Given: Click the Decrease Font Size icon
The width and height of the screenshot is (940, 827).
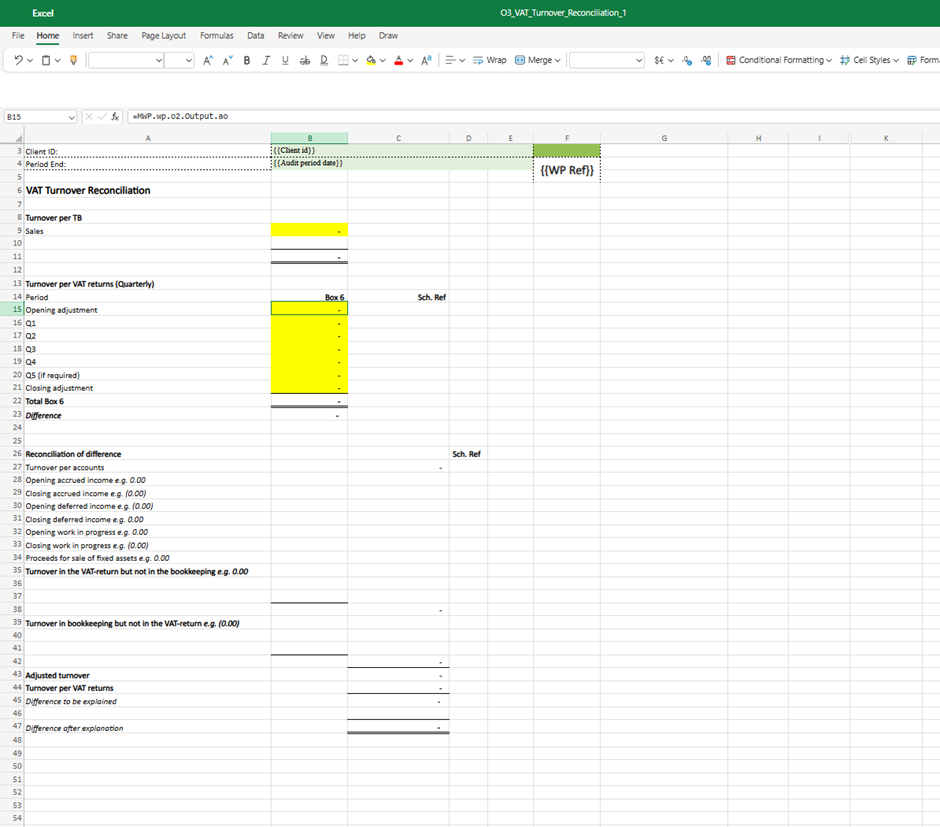Looking at the screenshot, I should point(226,60).
